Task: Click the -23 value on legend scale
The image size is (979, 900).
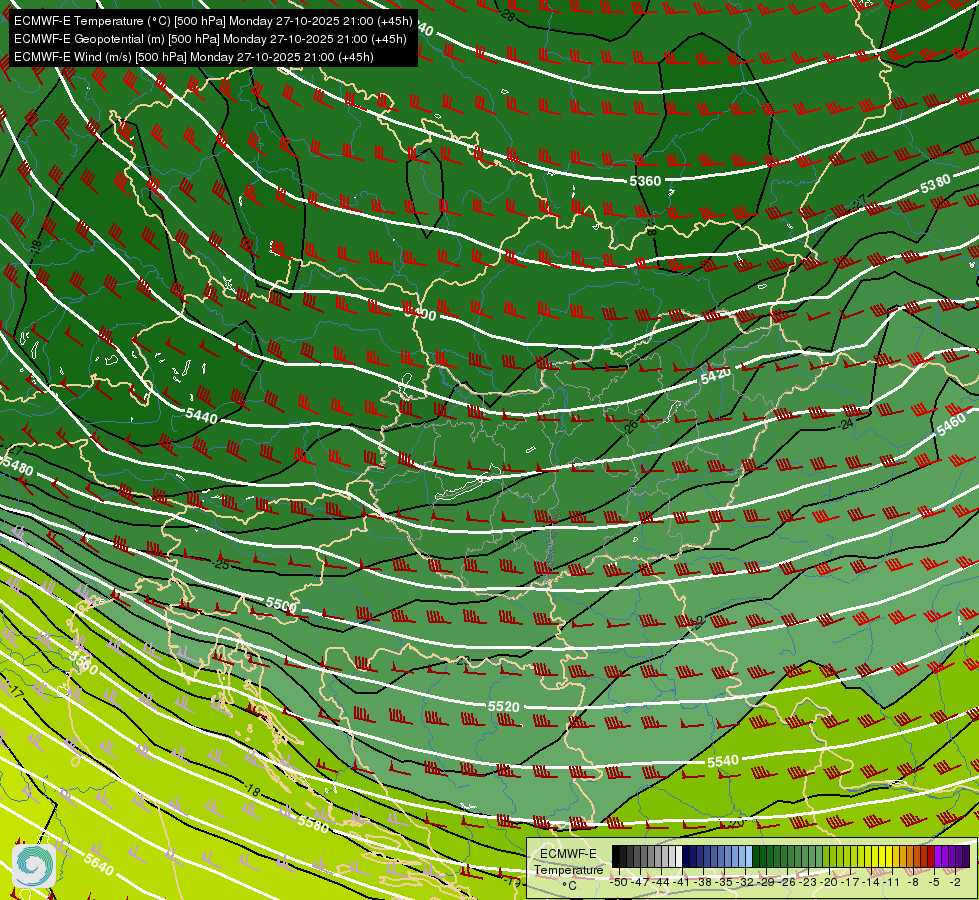Action: click(x=809, y=882)
